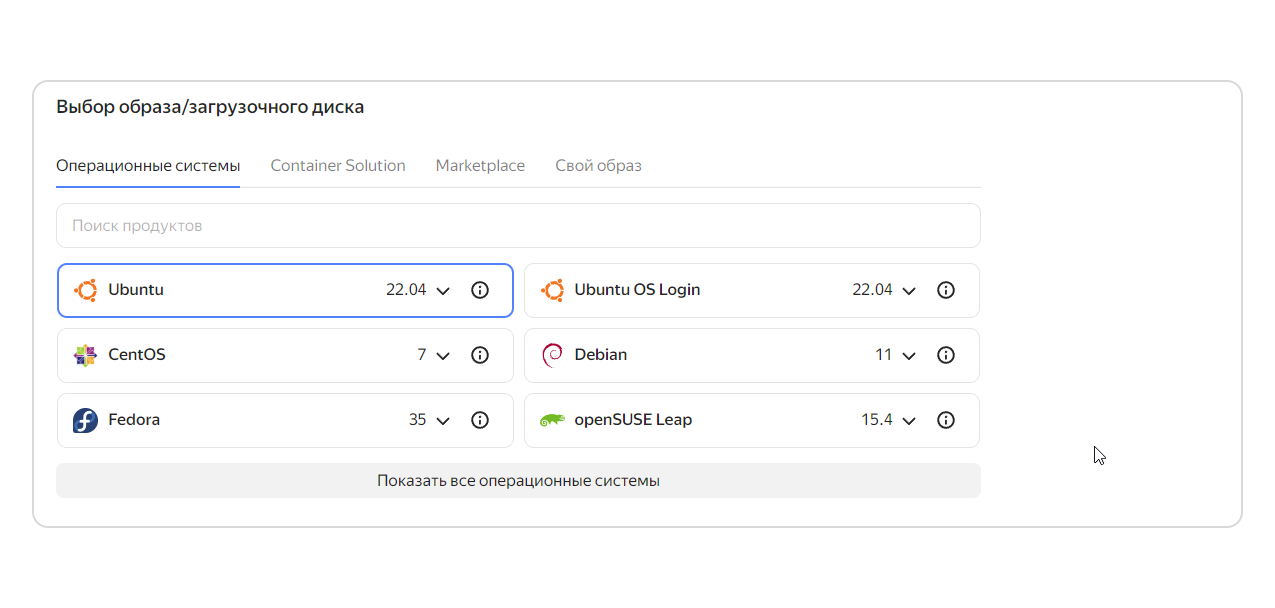Show CentOS image information icon

click(480, 355)
